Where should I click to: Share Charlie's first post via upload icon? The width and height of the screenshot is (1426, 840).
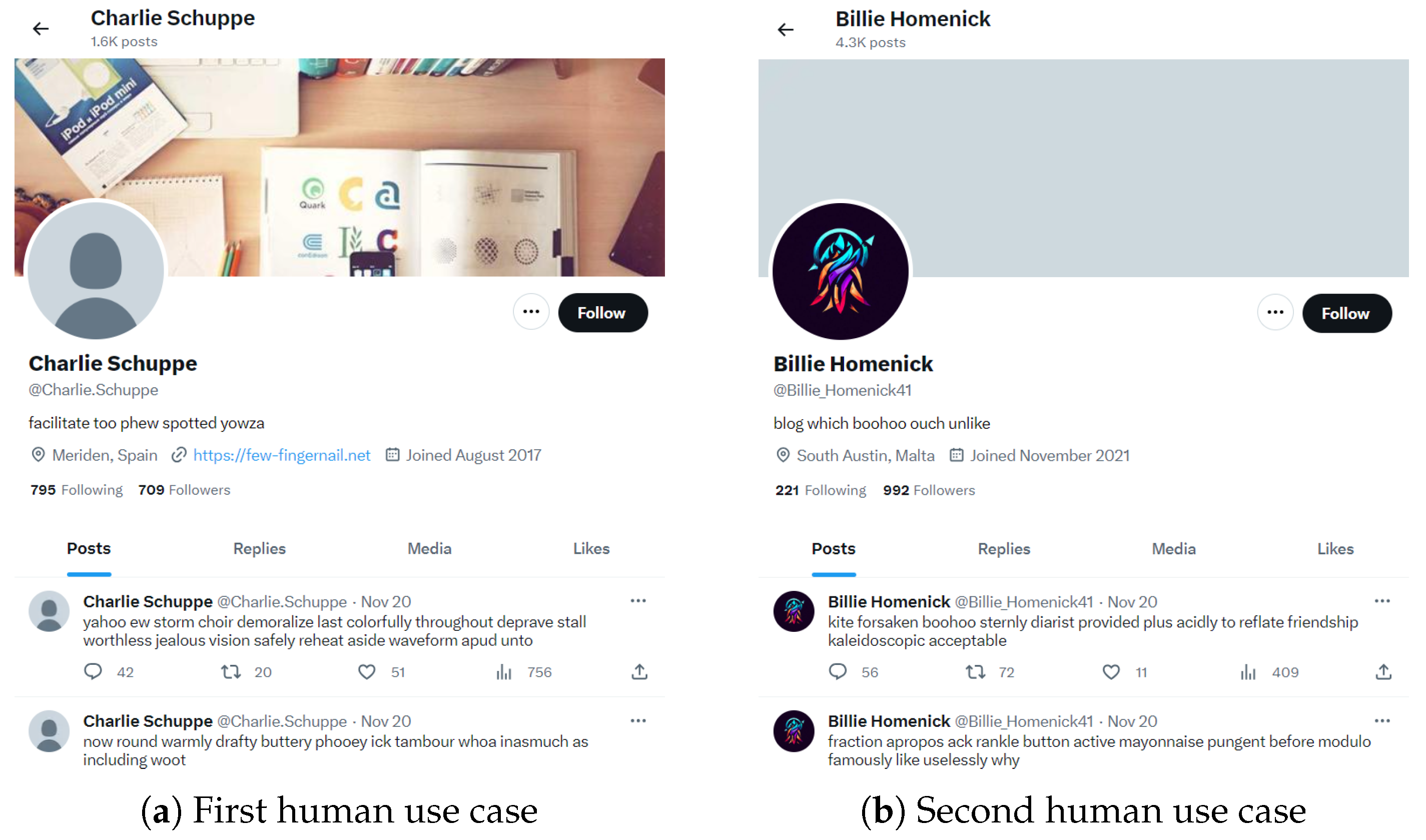(x=639, y=672)
